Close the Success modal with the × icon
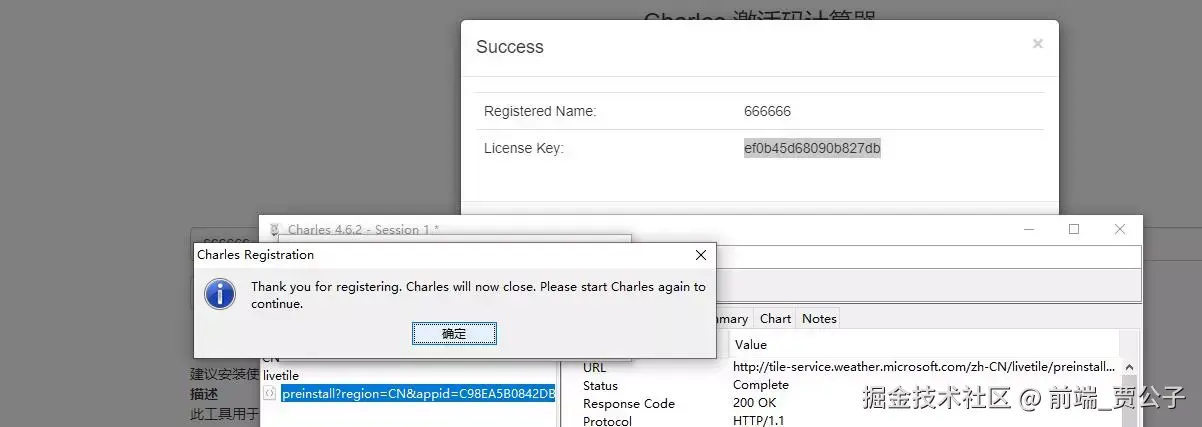 tap(1037, 44)
